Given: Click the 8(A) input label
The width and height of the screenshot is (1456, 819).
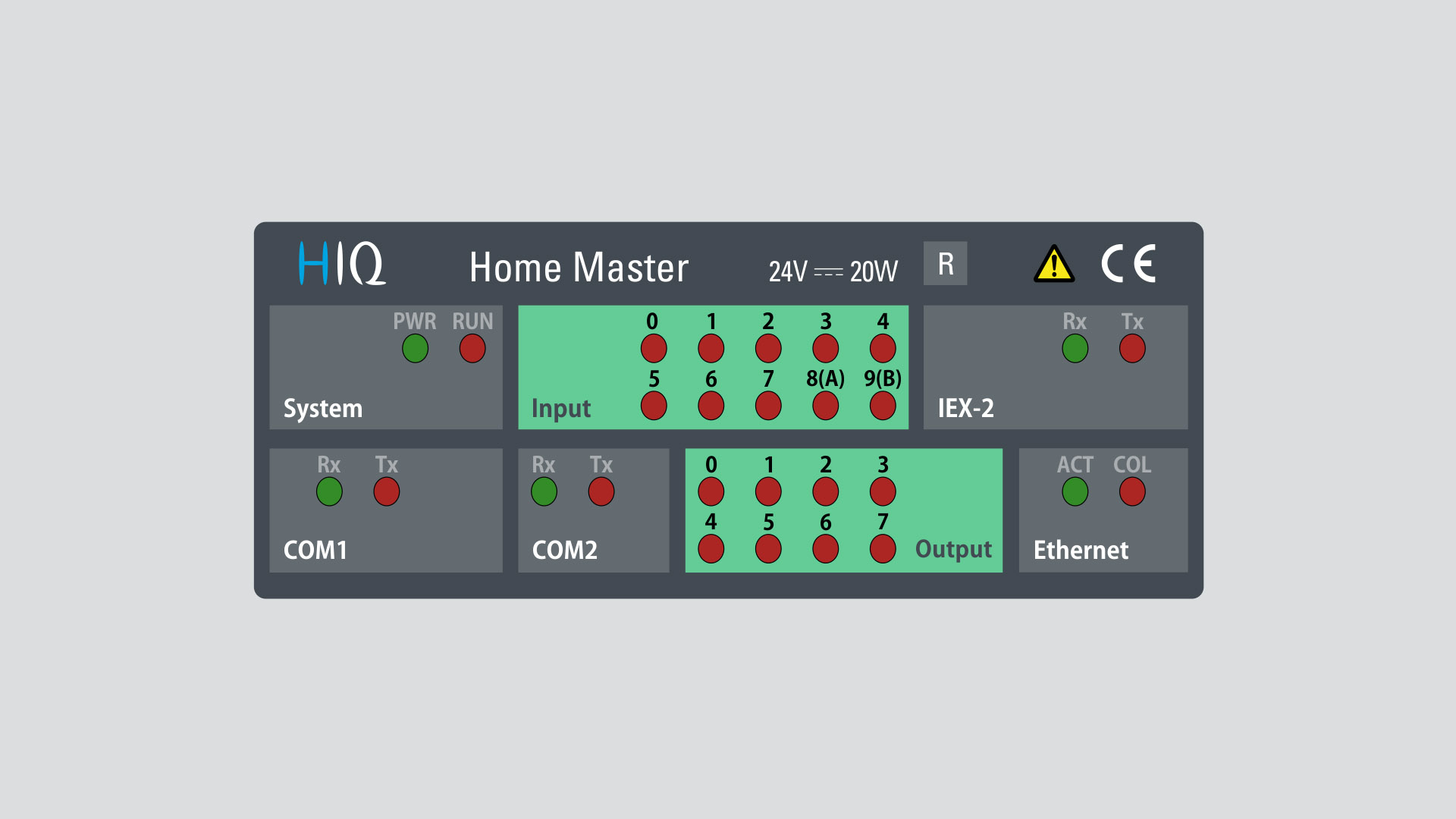Looking at the screenshot, I should [825, 378].
